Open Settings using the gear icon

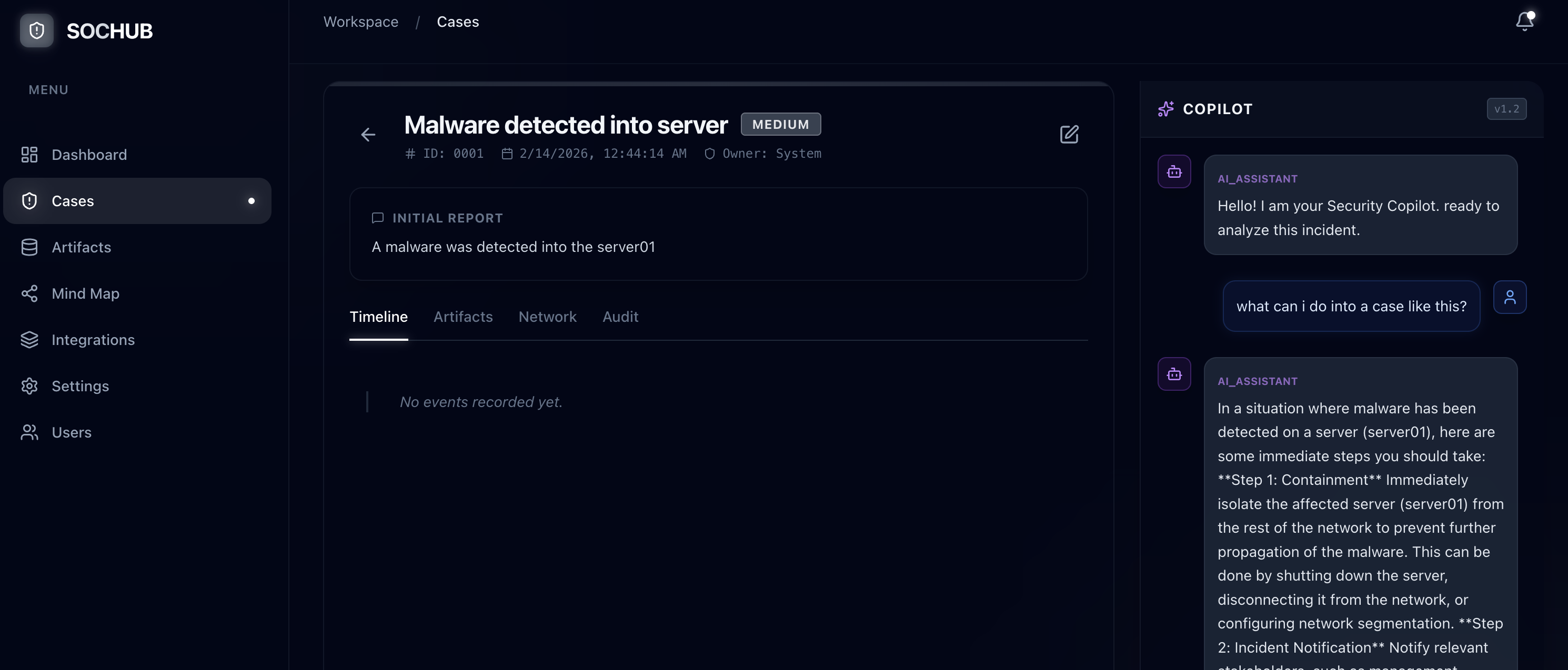click(29, 386)
